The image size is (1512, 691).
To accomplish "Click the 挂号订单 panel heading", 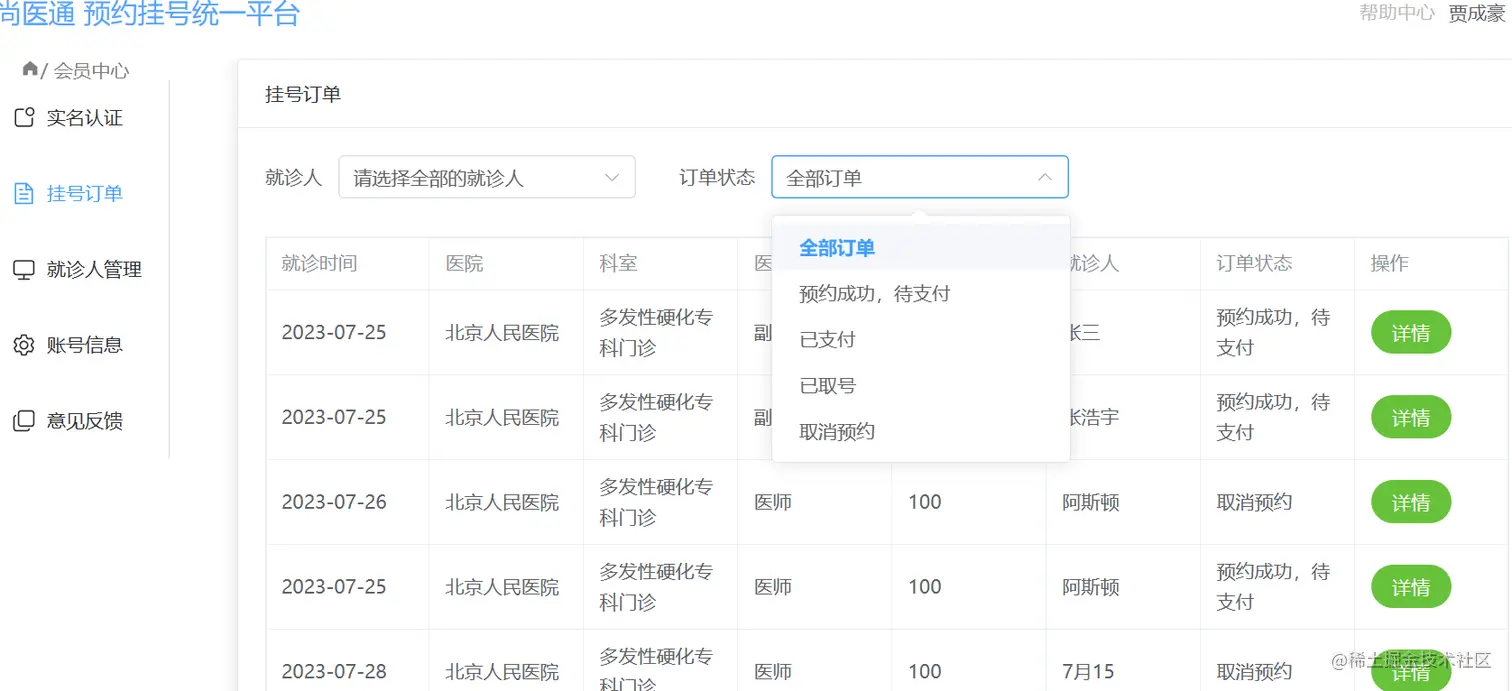I will [303, 94].
